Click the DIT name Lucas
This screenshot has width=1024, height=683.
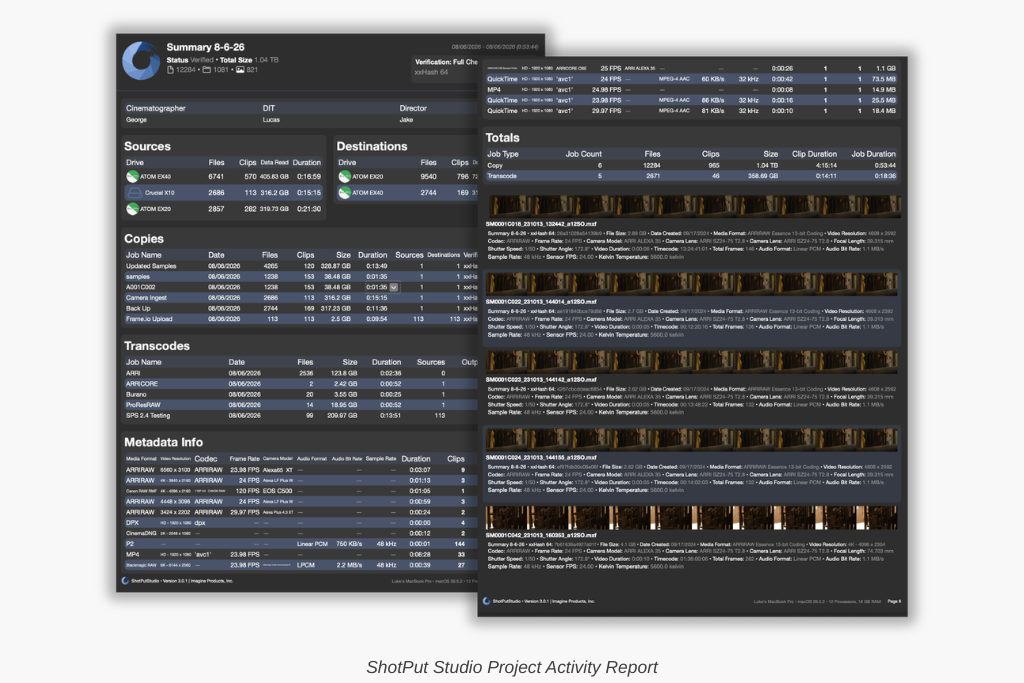point(271,120)
